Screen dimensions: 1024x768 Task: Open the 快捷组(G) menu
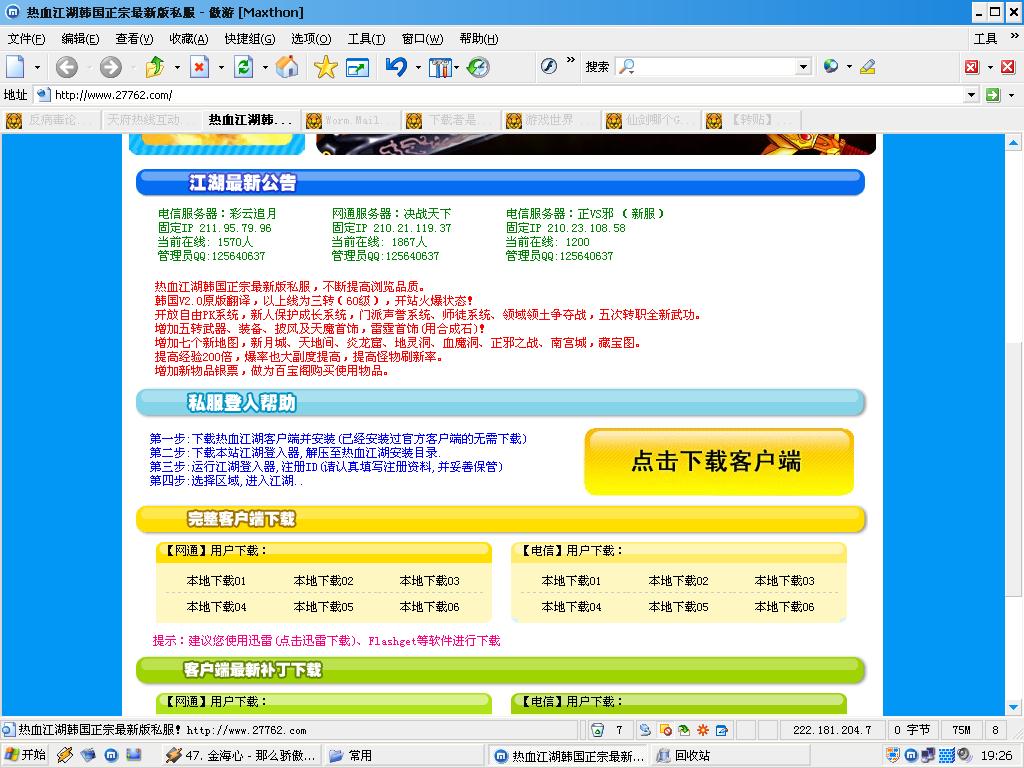(249, 39)
